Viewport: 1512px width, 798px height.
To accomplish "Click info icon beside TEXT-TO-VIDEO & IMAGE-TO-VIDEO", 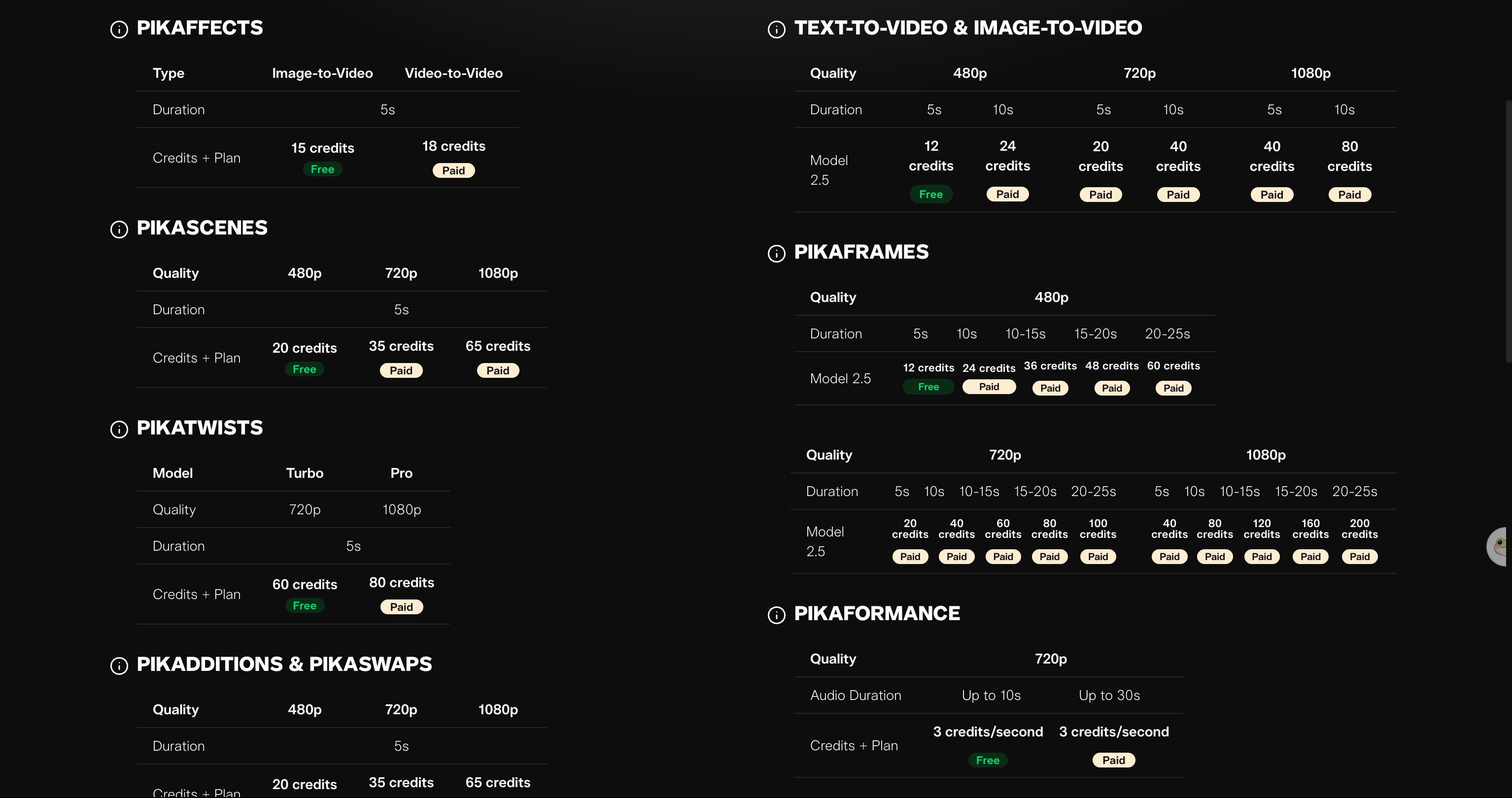I will 777,30.
